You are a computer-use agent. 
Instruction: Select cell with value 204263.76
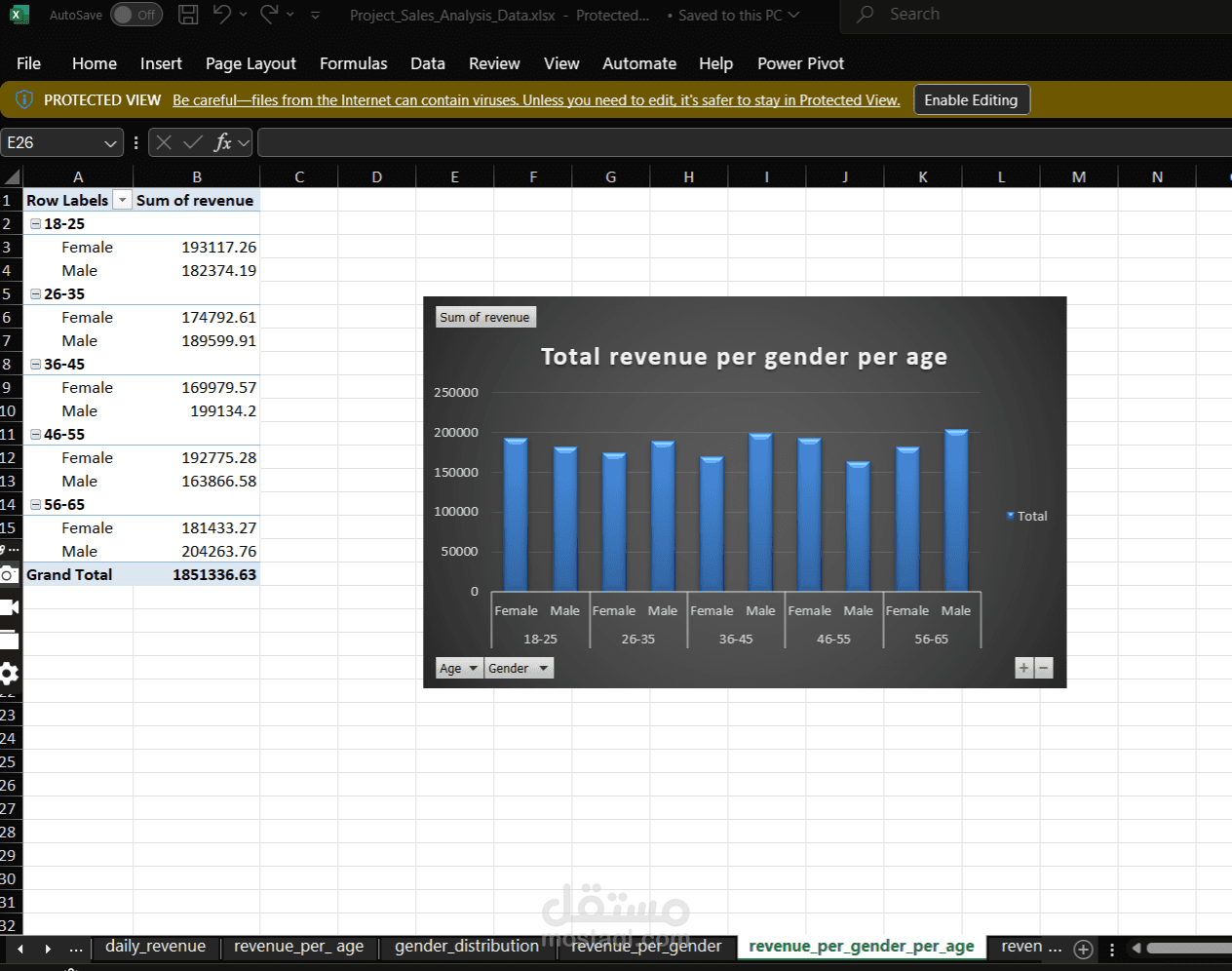(x=196, y=551)
